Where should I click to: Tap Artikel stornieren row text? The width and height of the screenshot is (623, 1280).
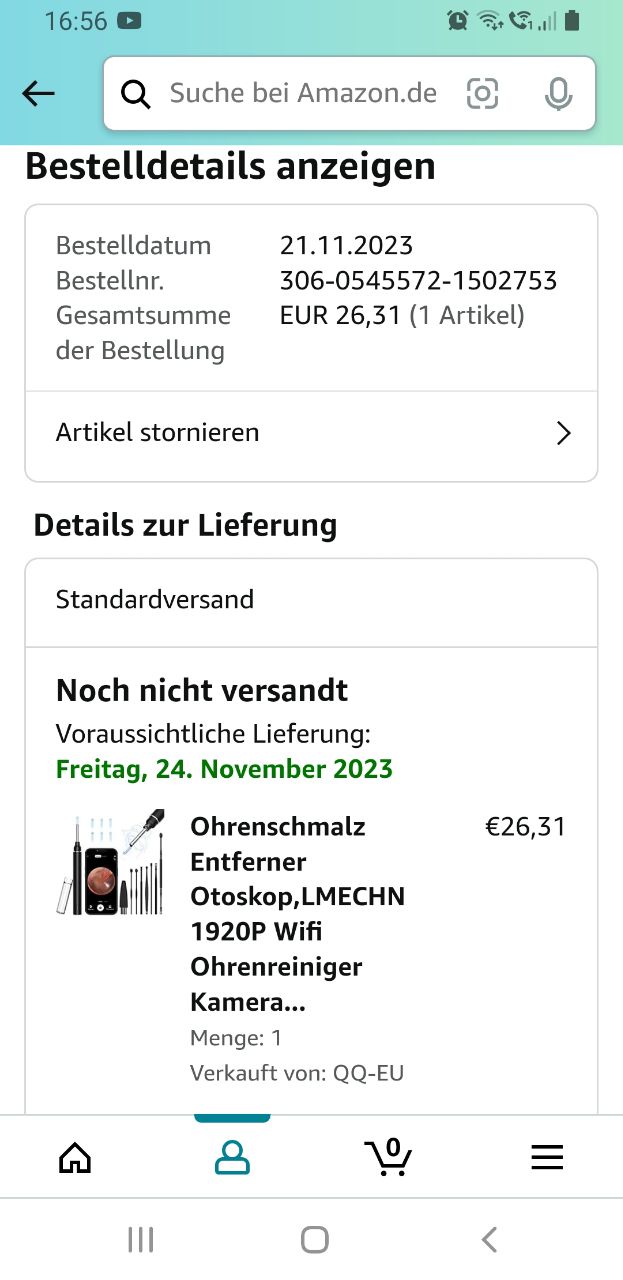coord(158,433)
